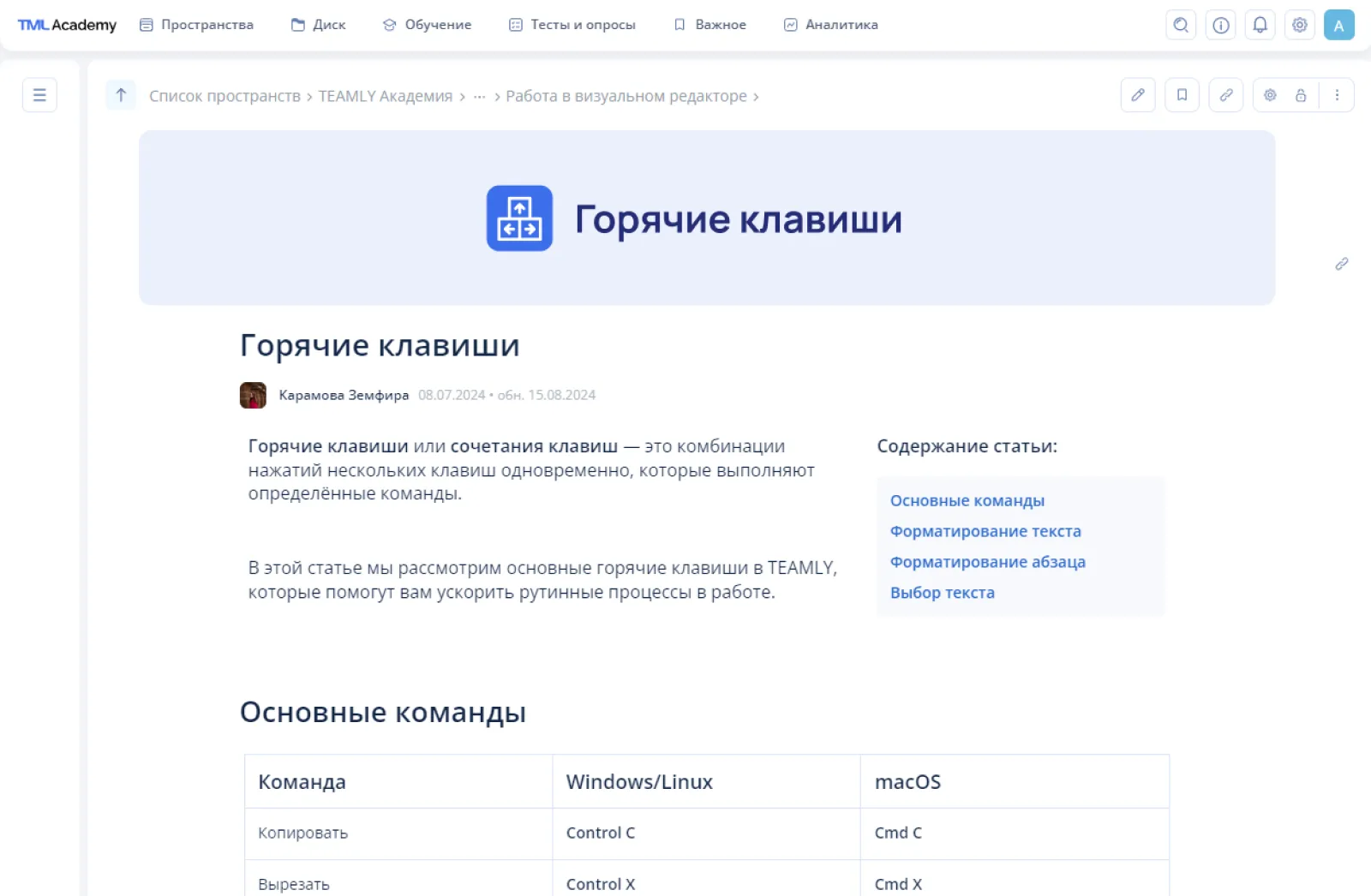Click the author name Карамова Земфира
This screenshot has width=1371, height=896.
coord(344,395)
